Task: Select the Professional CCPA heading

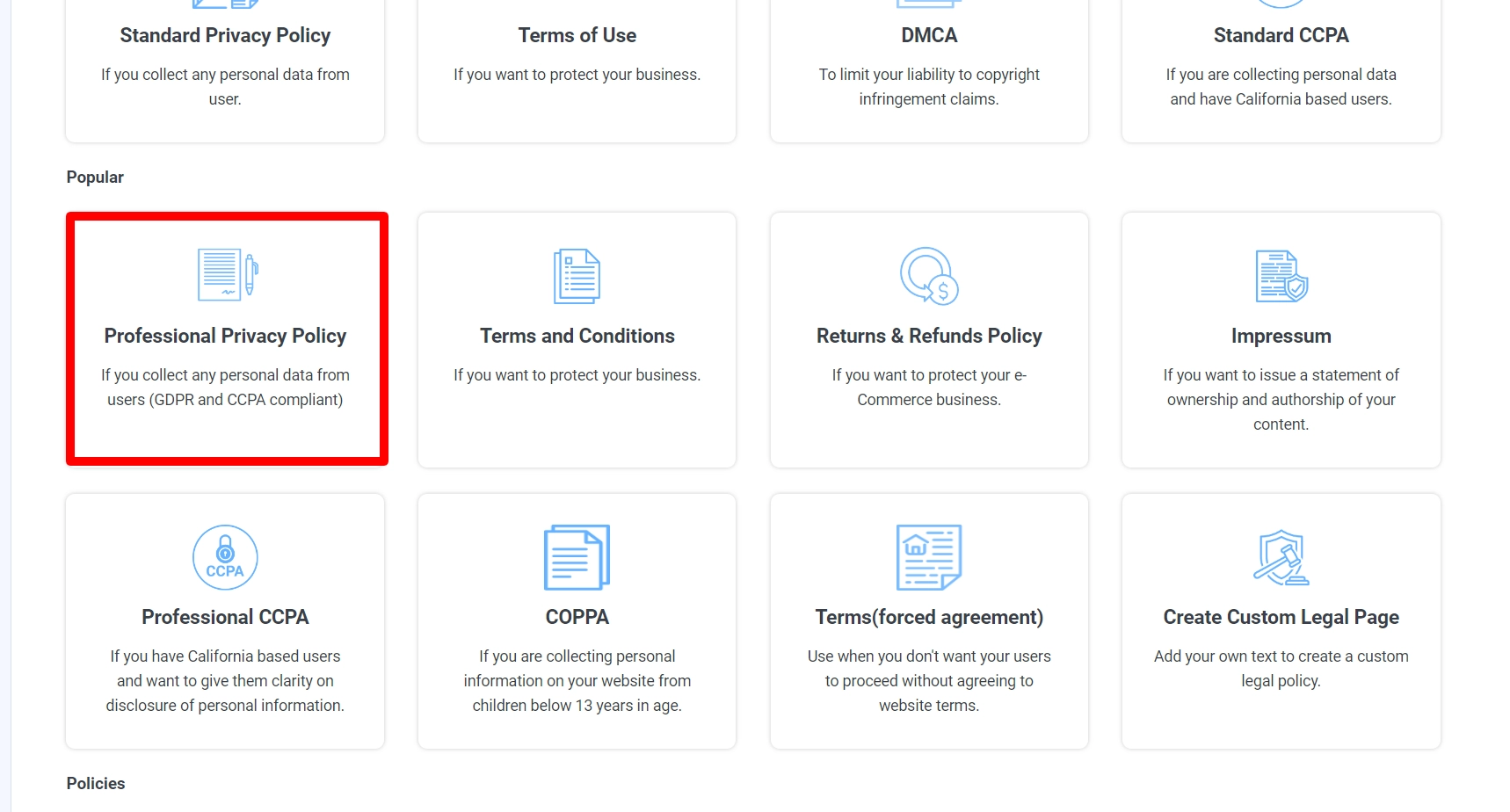Action: point(225,617)
